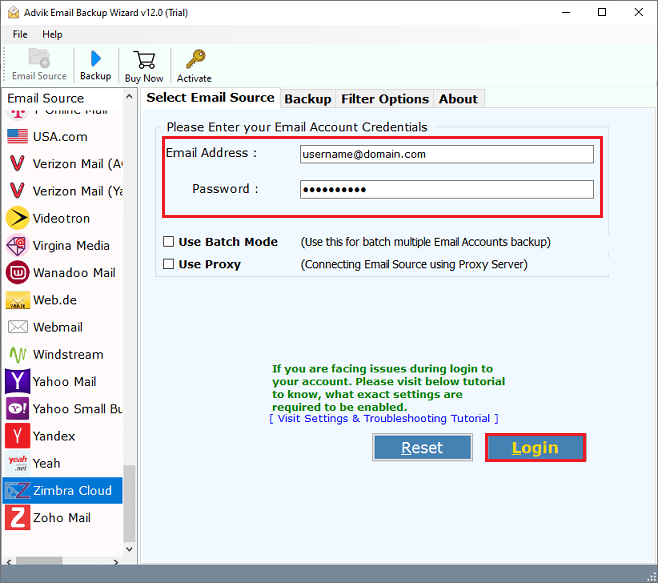Viewport: 658px width, 583px height.
Task: Pick the Wanadoo Mail icon
Action: click(x=17, y=272)
